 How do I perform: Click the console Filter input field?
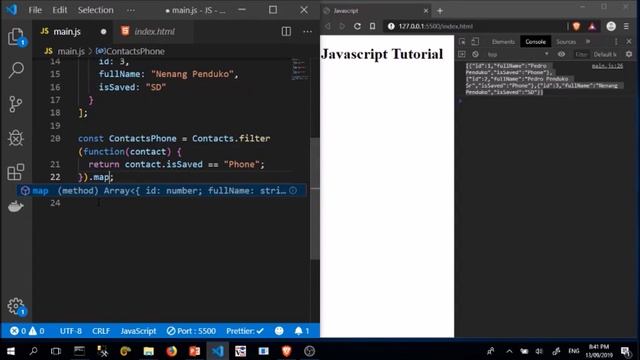point(581,54)
